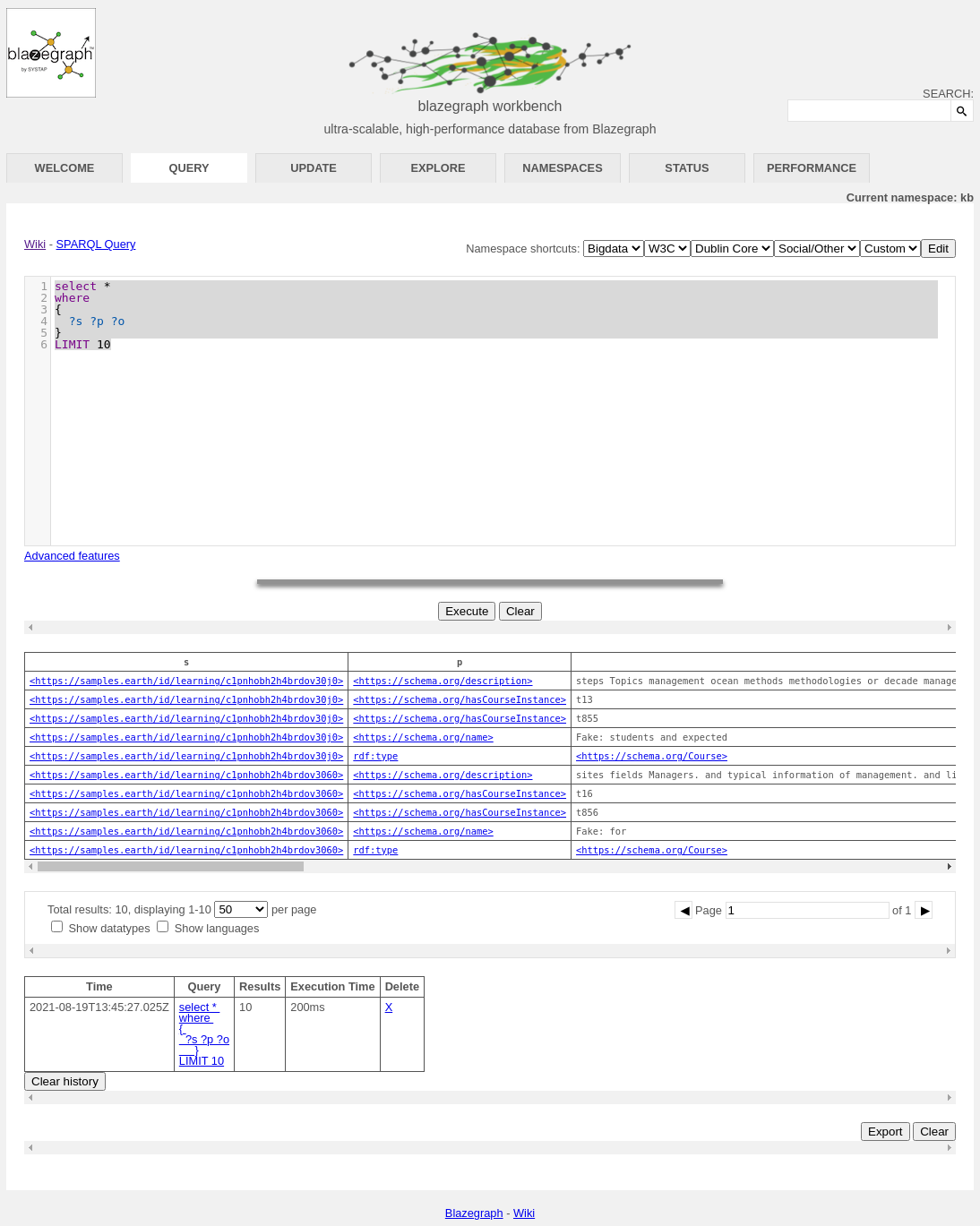
Task: Click the Page number input field
Action: point(807,911)
